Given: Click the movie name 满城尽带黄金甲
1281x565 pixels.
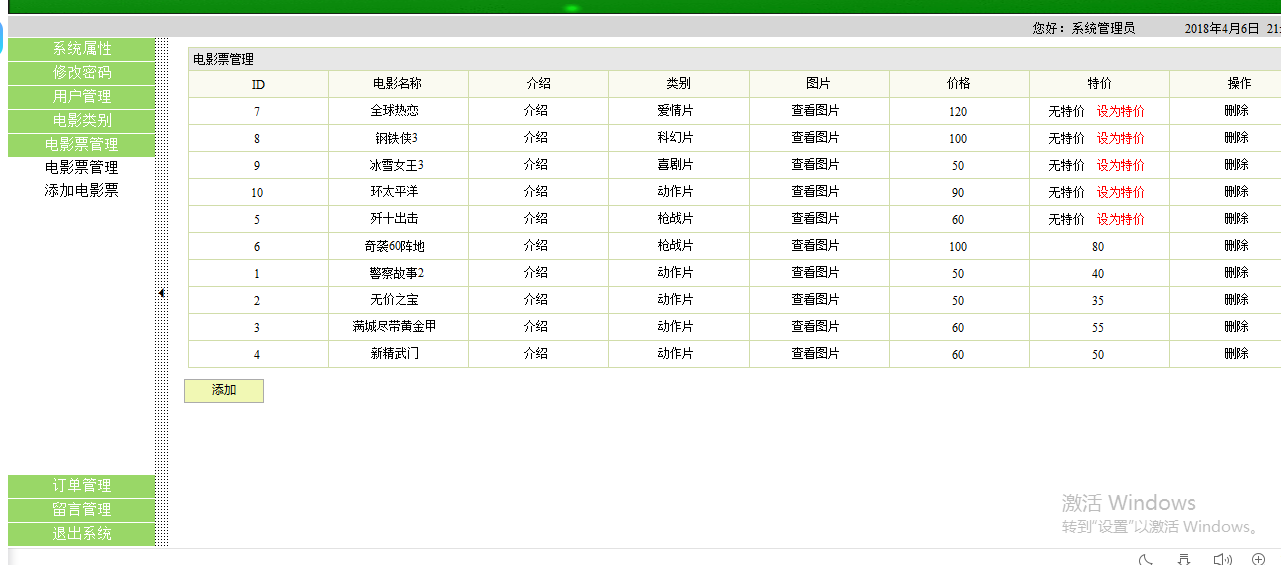Looking at the screenshot, I should click(395, 327).
